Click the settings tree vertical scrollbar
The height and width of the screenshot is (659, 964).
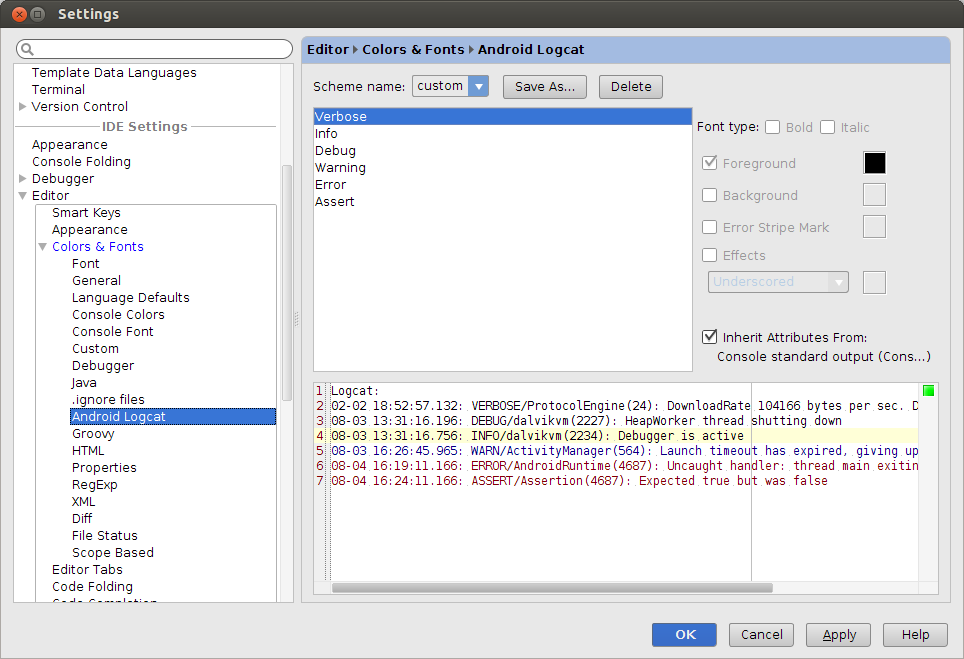286,283
